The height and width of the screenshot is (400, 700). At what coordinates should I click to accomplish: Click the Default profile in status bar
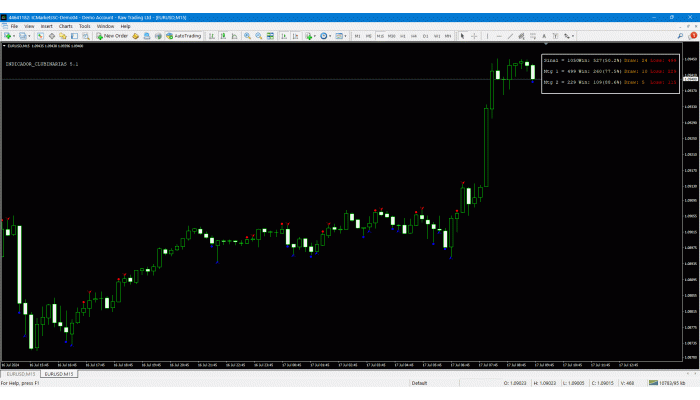[x=419, y=383]
